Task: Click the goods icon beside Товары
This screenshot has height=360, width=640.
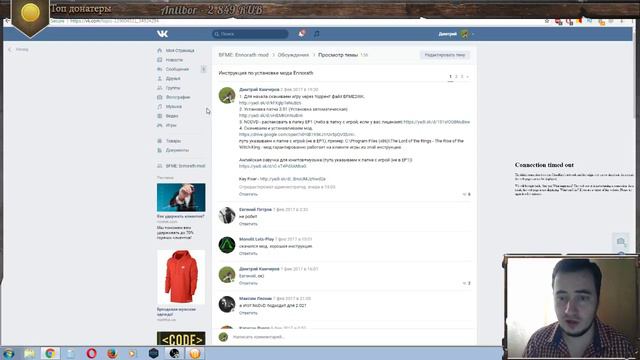Action: 160,141
